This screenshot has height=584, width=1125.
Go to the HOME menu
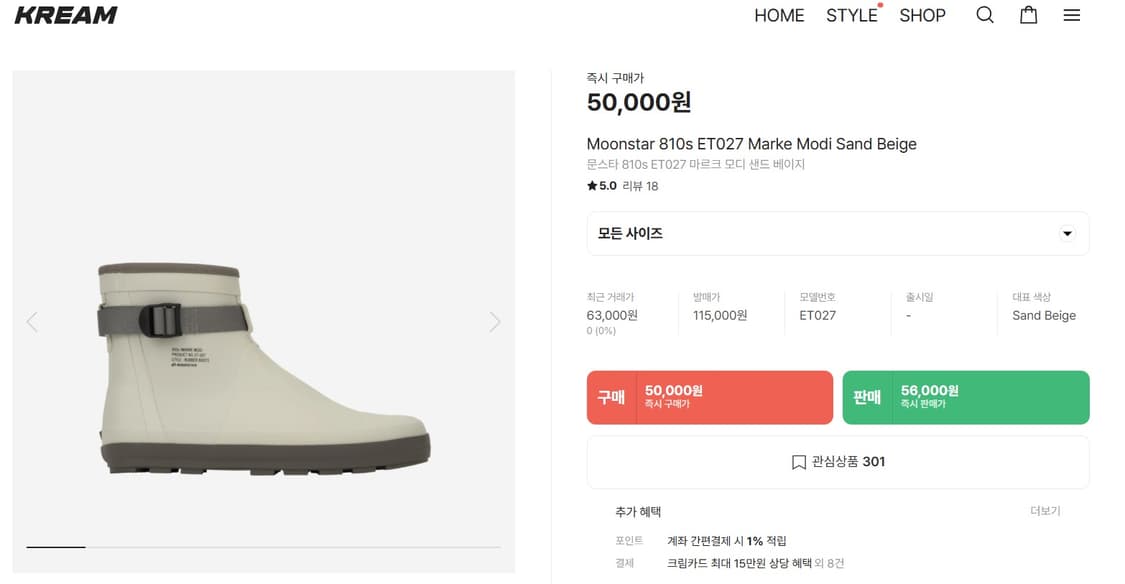click(x=779, y=15)
